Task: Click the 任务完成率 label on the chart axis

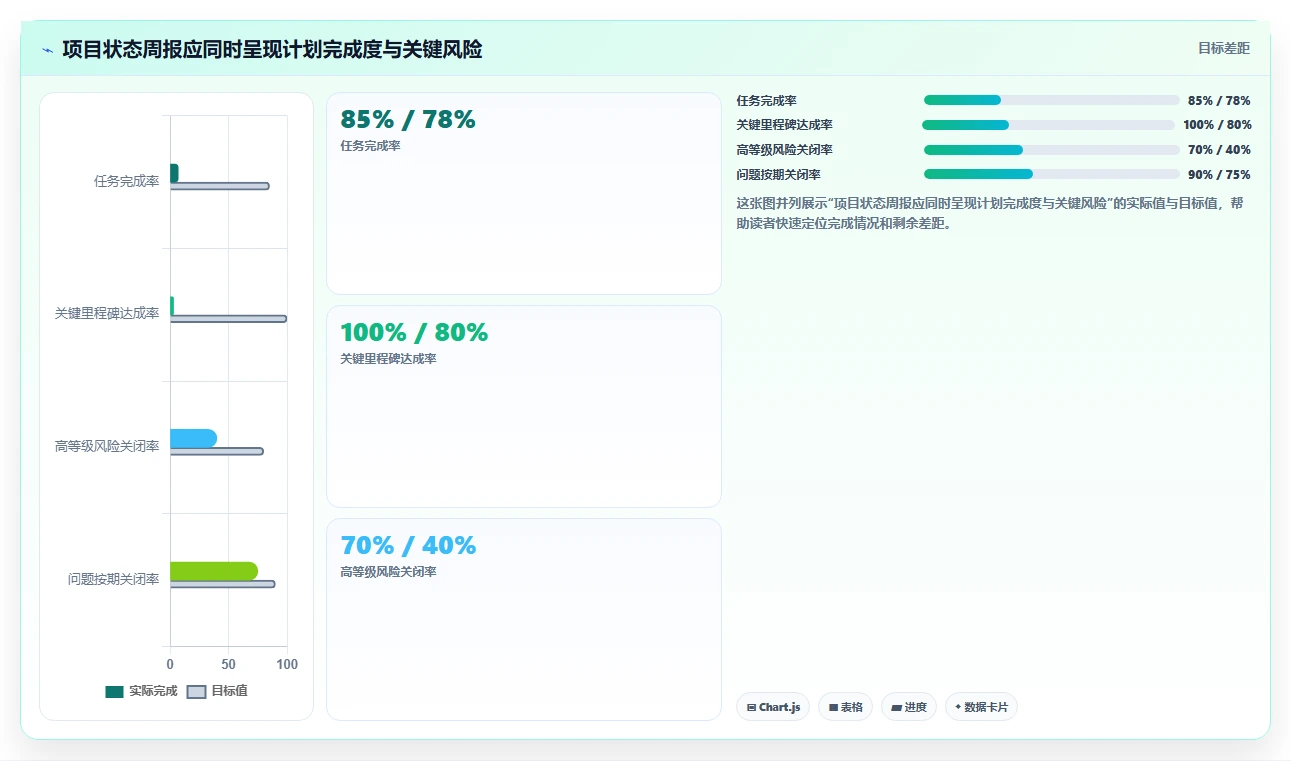Action: point(127,181)
